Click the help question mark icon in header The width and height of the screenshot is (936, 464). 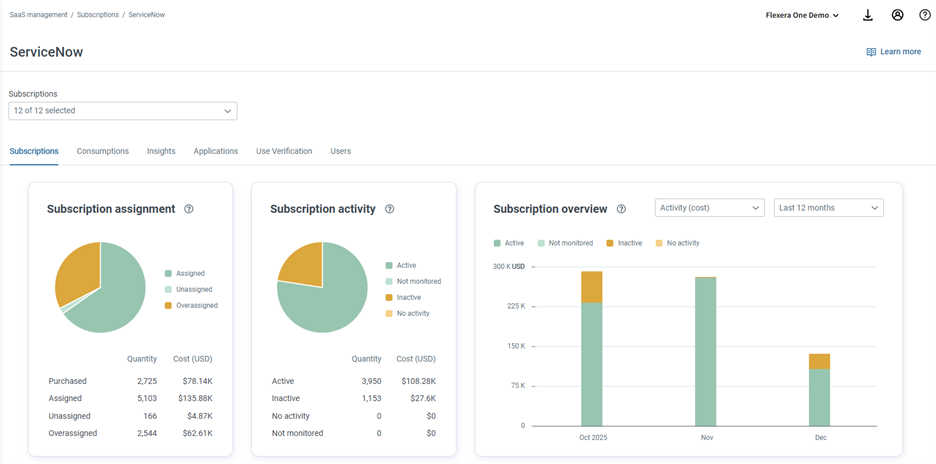tap(925, 15)
